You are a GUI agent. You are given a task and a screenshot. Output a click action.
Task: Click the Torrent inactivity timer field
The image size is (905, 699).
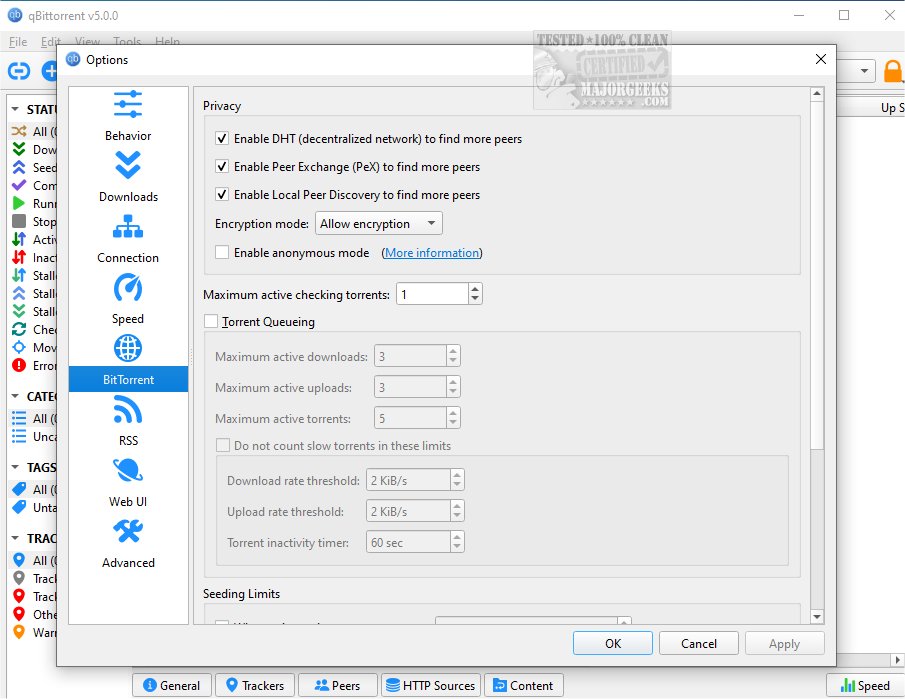pyautogui.click(x=408, y=542)
